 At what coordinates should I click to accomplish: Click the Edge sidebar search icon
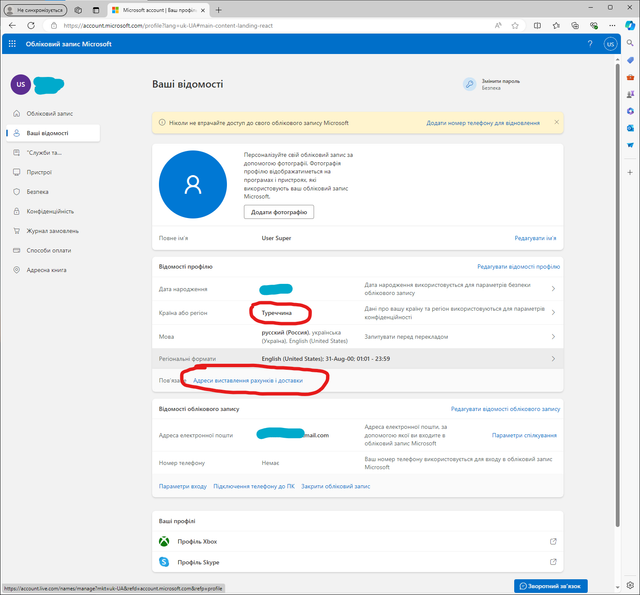pos(630,43)
